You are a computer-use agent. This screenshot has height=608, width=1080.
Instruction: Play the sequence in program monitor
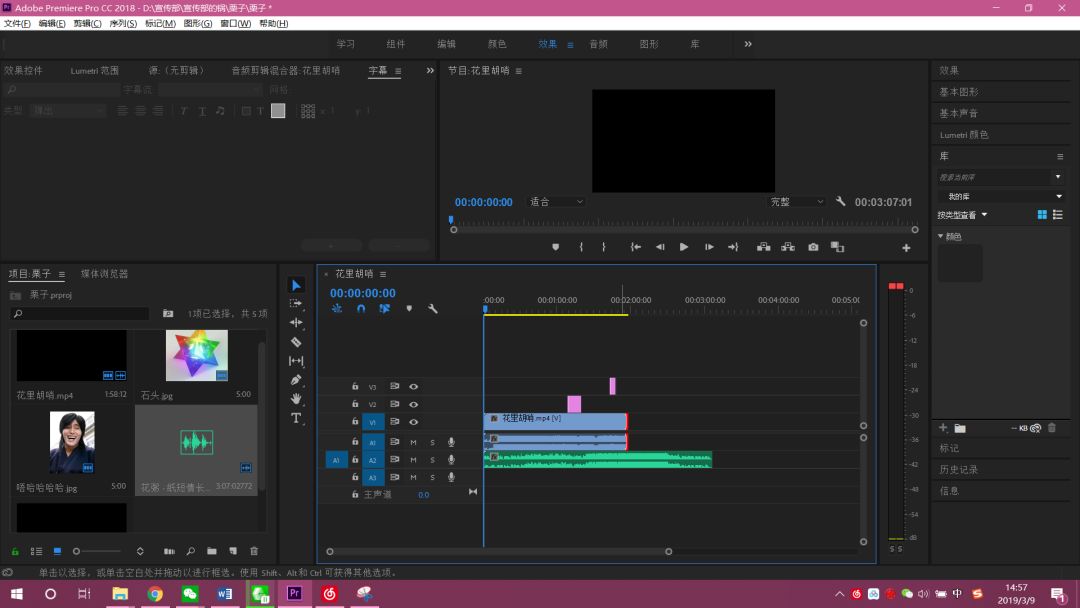coord(684,247)
